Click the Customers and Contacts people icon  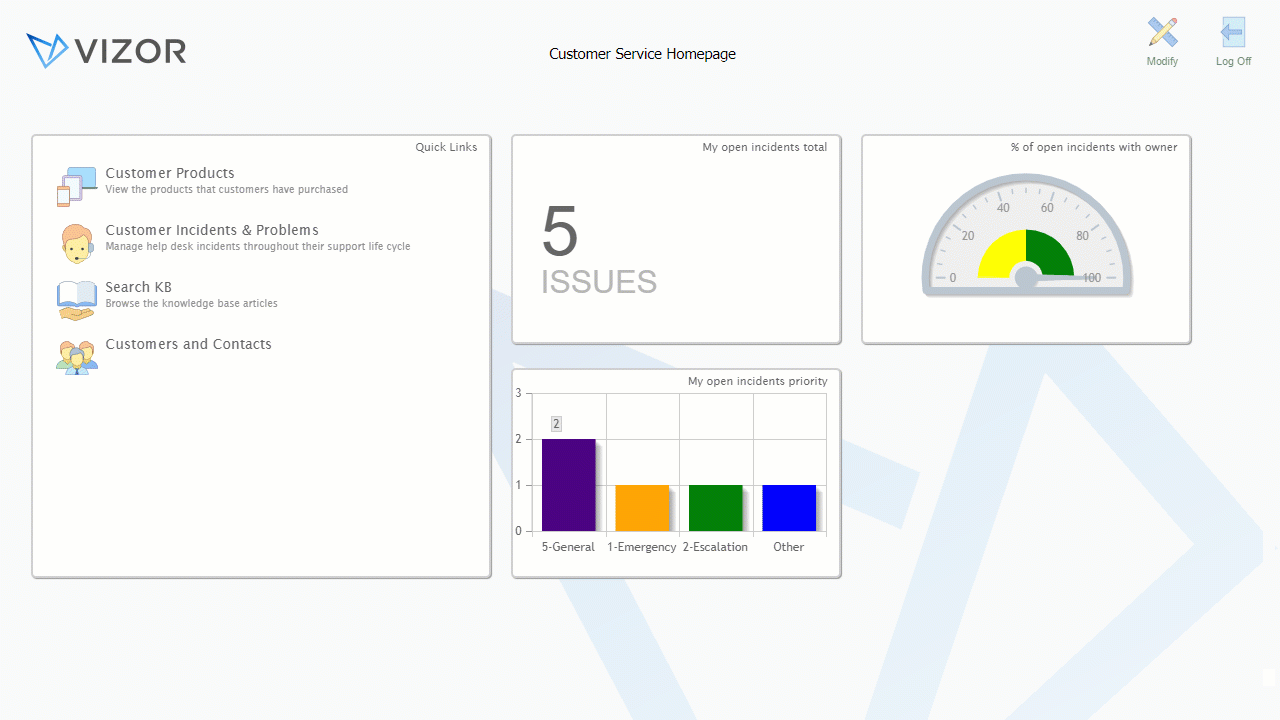77,356
